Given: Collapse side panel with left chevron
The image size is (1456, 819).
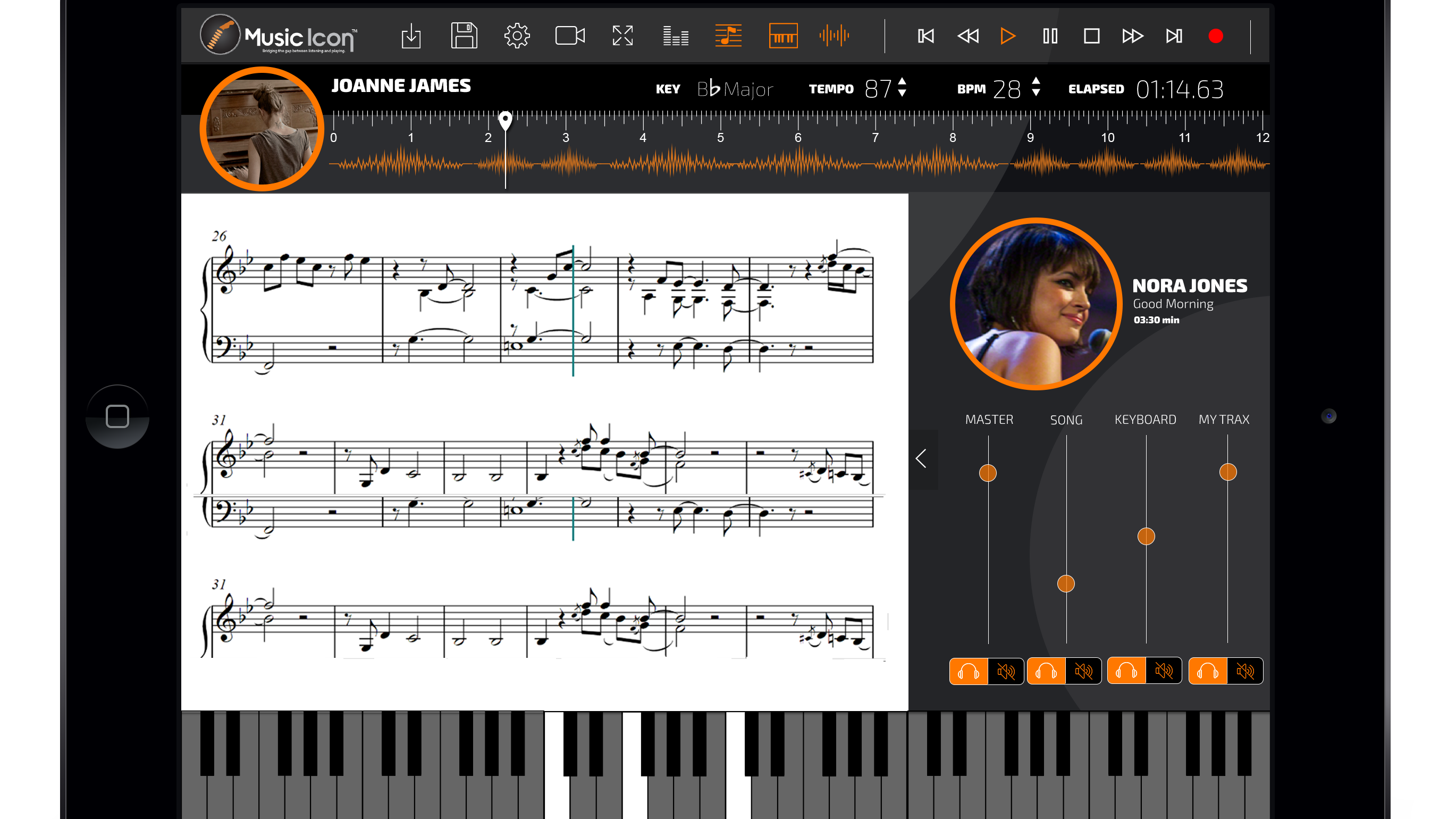Looking at the screenshot, I should pyautogui.click(x=921, y=458).
